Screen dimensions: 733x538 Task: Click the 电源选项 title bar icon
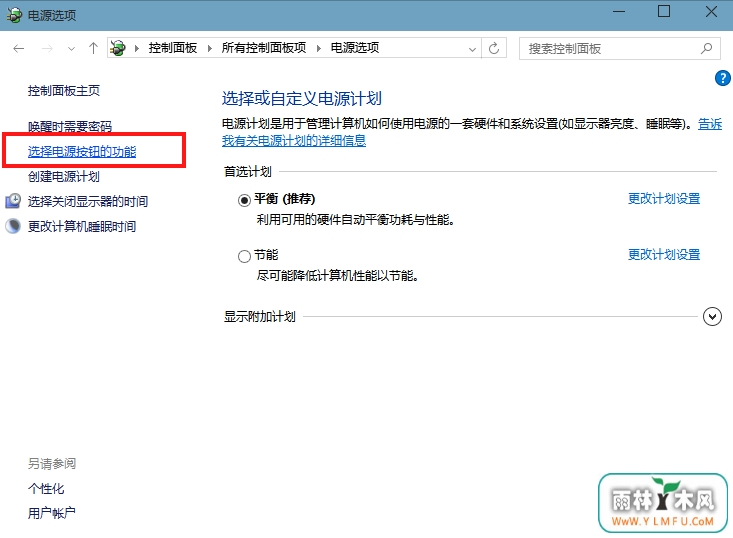(x=14, y=15)
